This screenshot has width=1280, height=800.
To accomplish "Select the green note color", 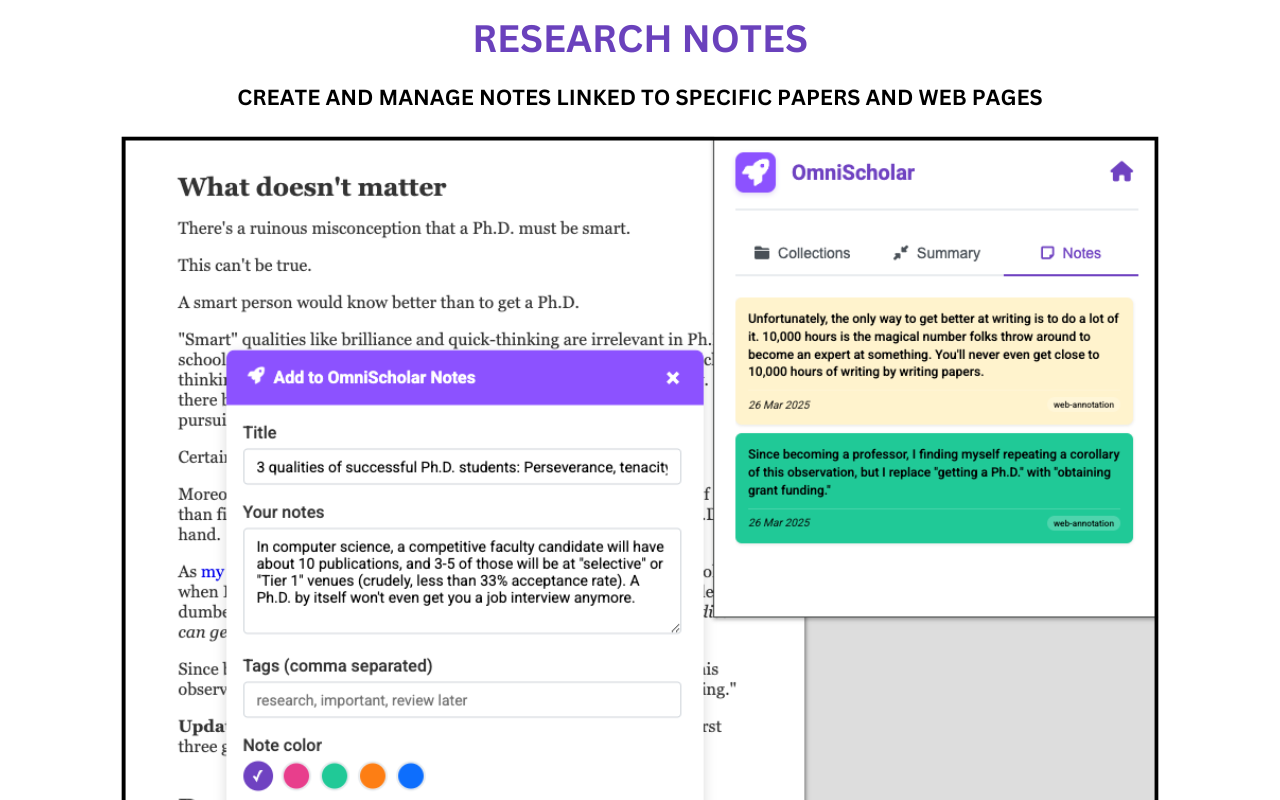I will point(334,775).
